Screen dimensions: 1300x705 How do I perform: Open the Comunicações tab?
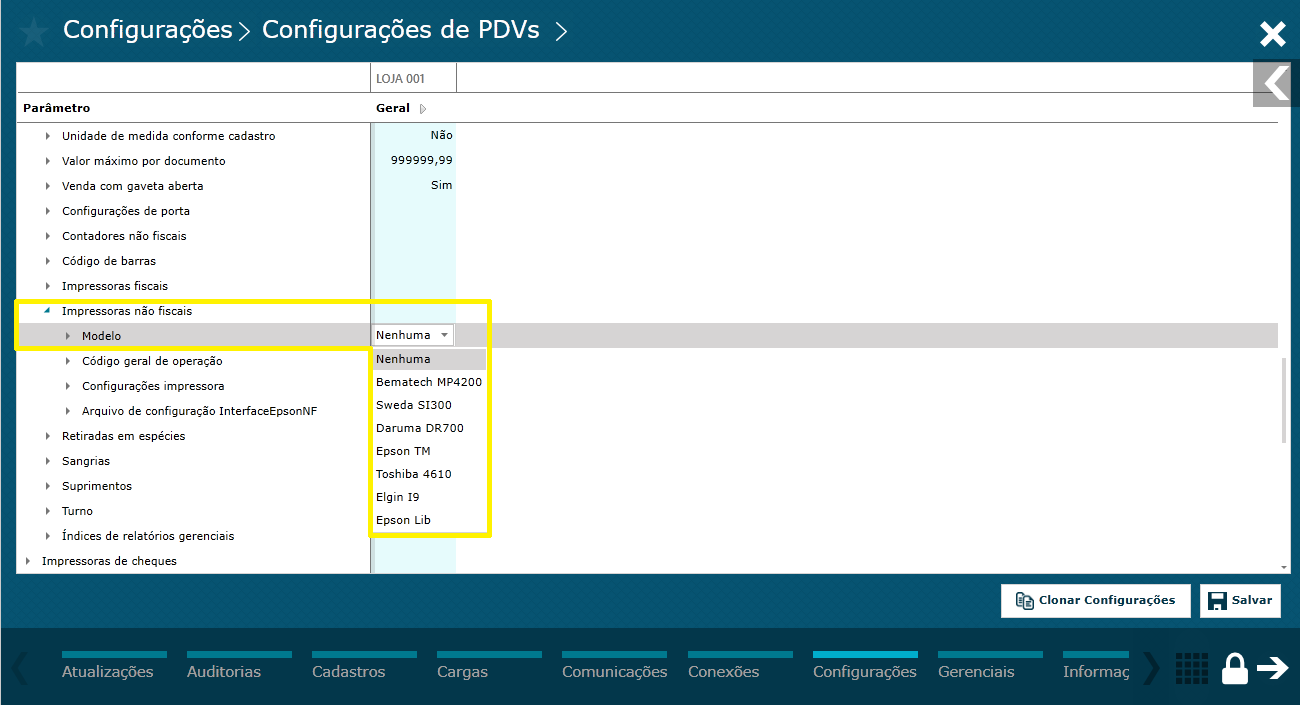pos(614,671)
